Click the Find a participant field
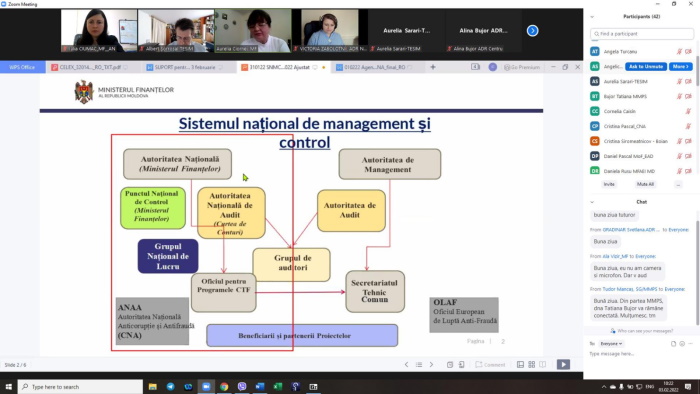The width and height of the screenshot is (700, 394). pos(642,34)
